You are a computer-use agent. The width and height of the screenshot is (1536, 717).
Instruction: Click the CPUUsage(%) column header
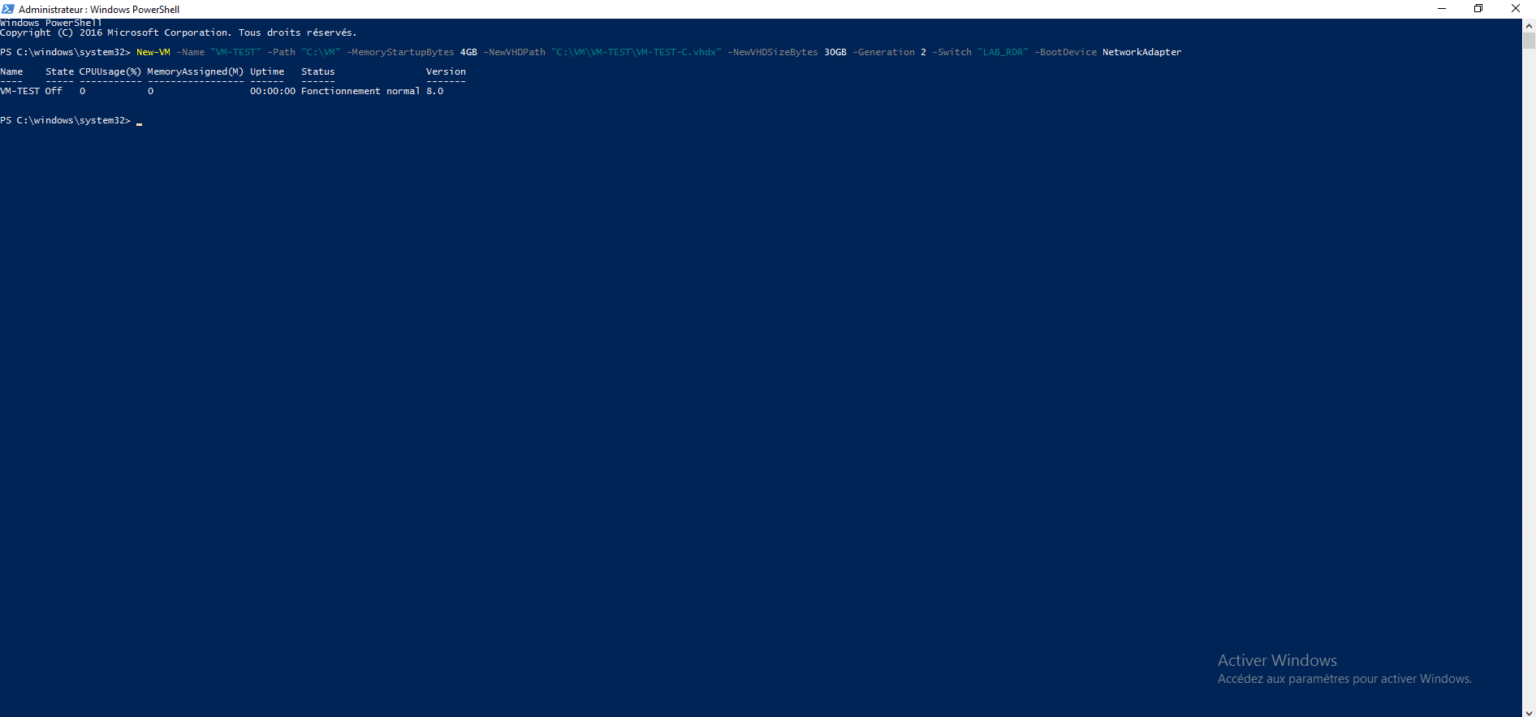[110, 71]
